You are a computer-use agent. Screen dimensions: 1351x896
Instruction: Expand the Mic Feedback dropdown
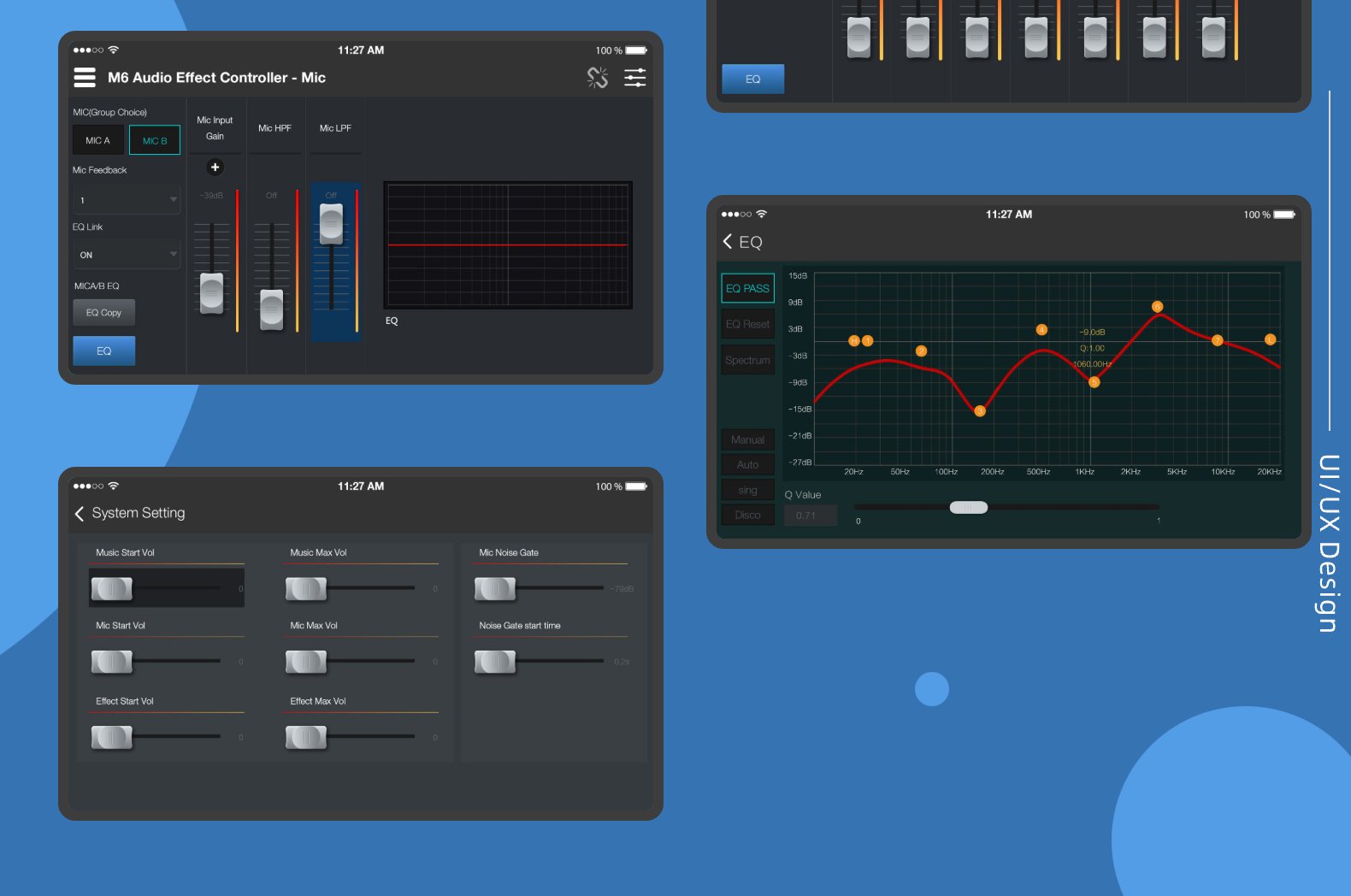click(126, 200)
